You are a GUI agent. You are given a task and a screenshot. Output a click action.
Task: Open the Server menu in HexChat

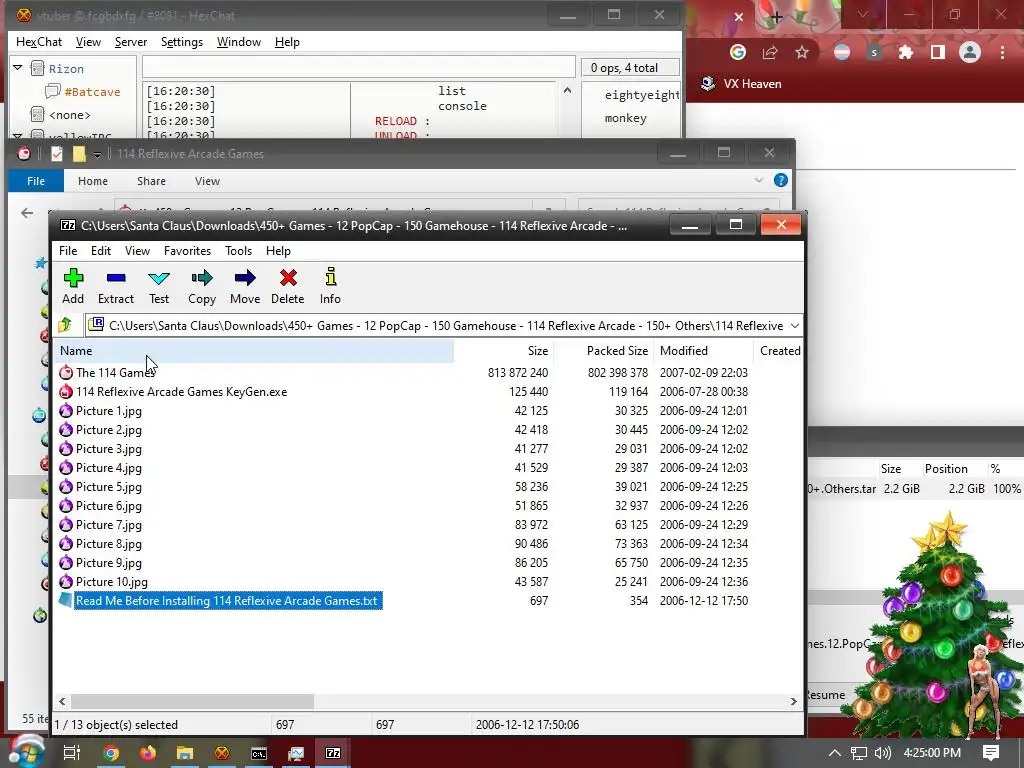pyautogui.click(x=131, y=42)
